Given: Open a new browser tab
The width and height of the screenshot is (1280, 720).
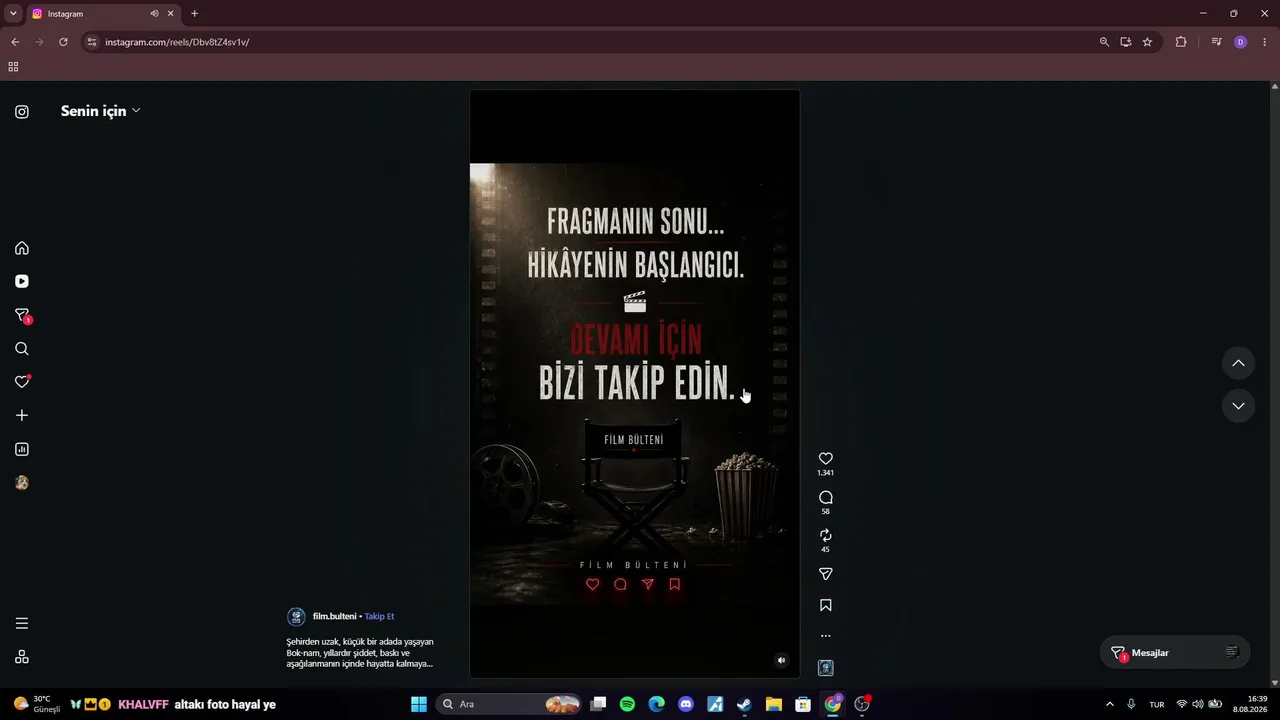Looking at the screenshot, I should point(194,14).
